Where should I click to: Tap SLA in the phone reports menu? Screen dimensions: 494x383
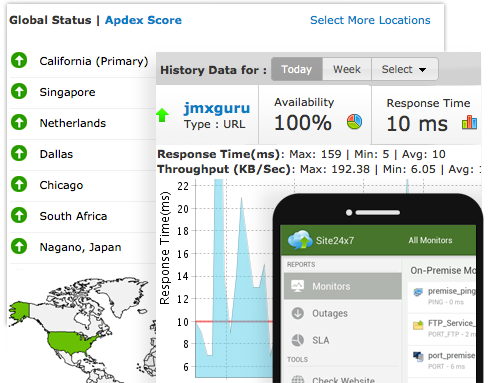point(321,340)
